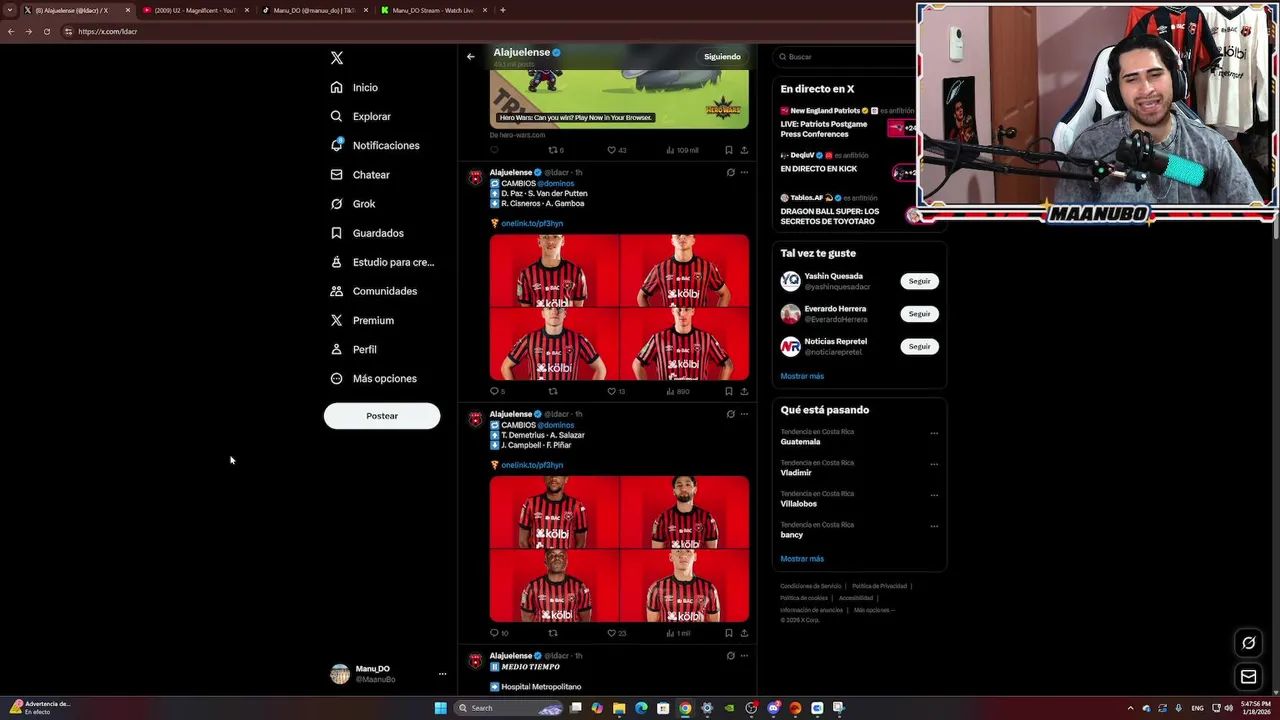1280x720 pixels.
Task: Click the Postear button
Action: pyautogui.click(x=382, y=416)
